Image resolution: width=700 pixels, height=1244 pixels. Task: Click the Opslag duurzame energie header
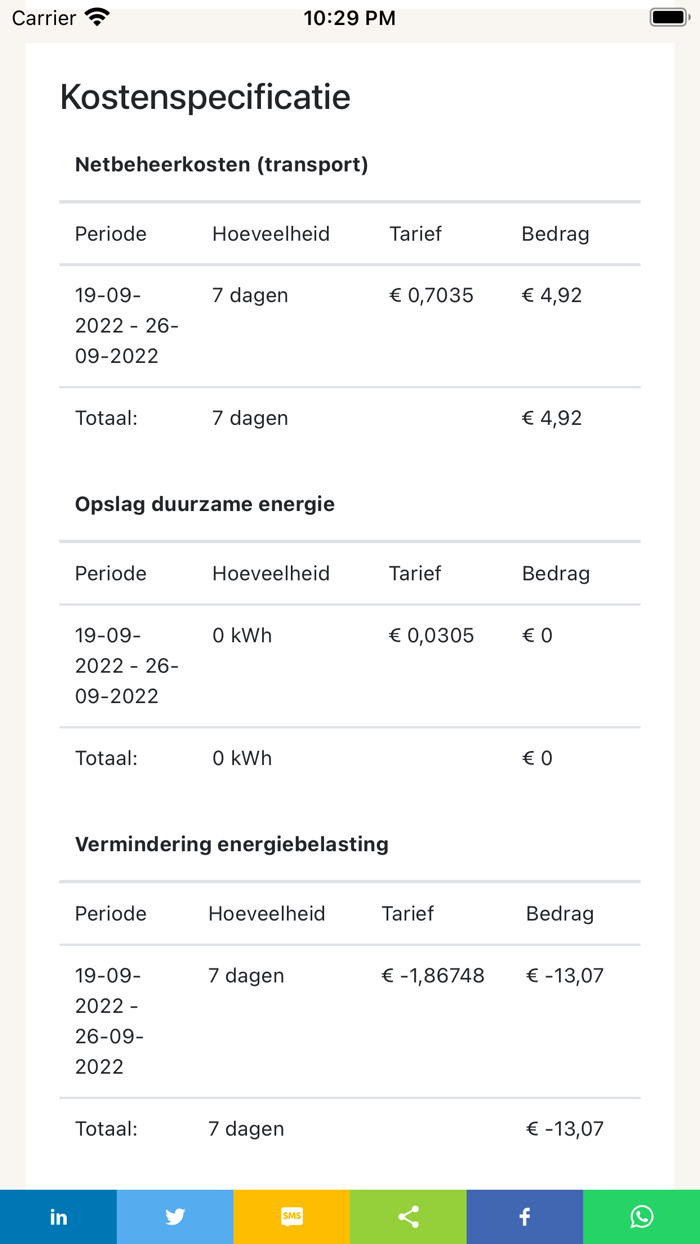(204, 504)
